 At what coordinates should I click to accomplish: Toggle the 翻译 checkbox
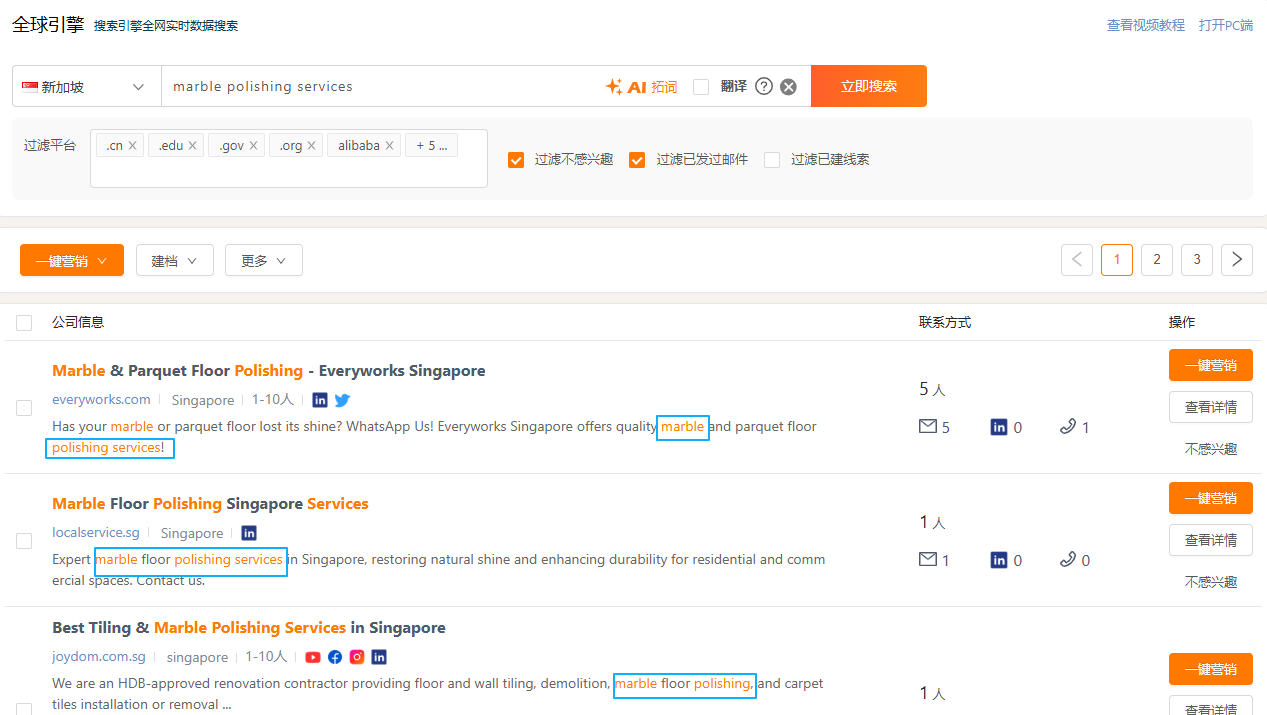[x=701, y=87]
